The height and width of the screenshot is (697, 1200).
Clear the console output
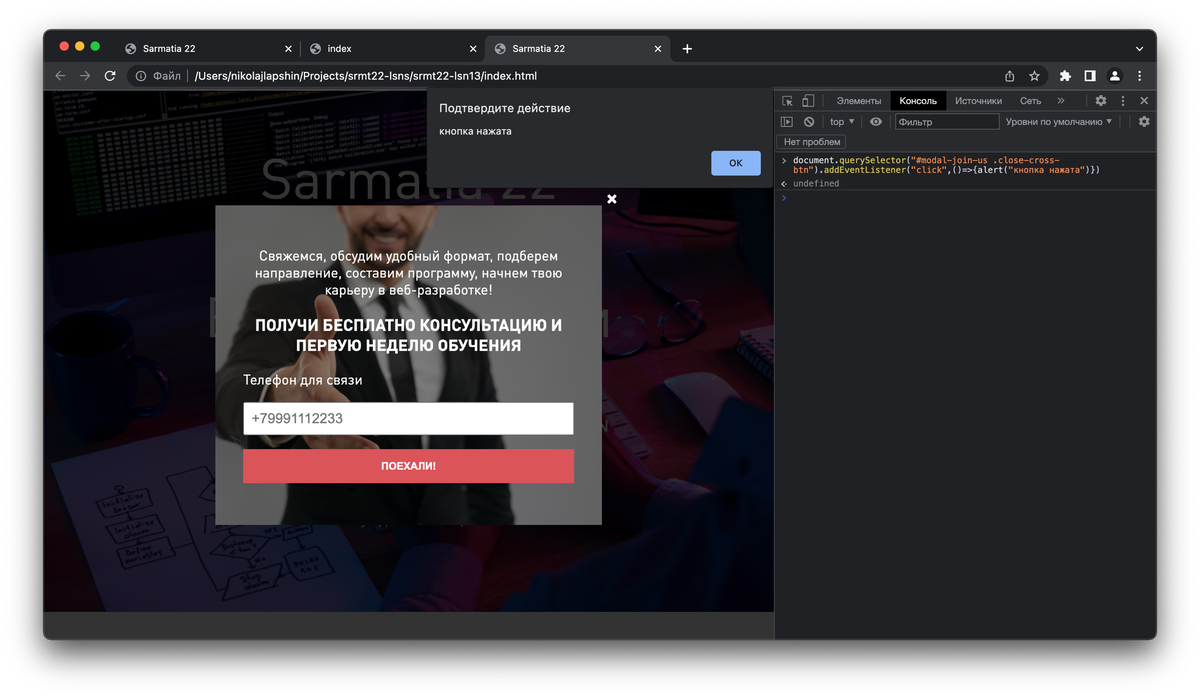(809, 122)
